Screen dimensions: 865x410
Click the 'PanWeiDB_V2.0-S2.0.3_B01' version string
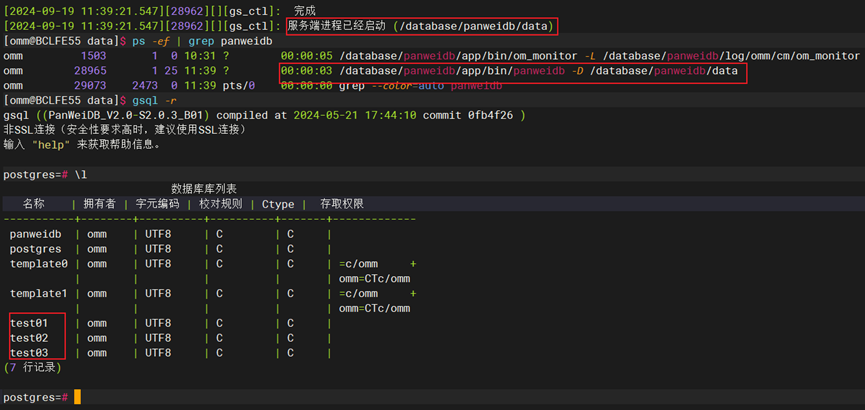pyautogui.click(x=127, y=115)
